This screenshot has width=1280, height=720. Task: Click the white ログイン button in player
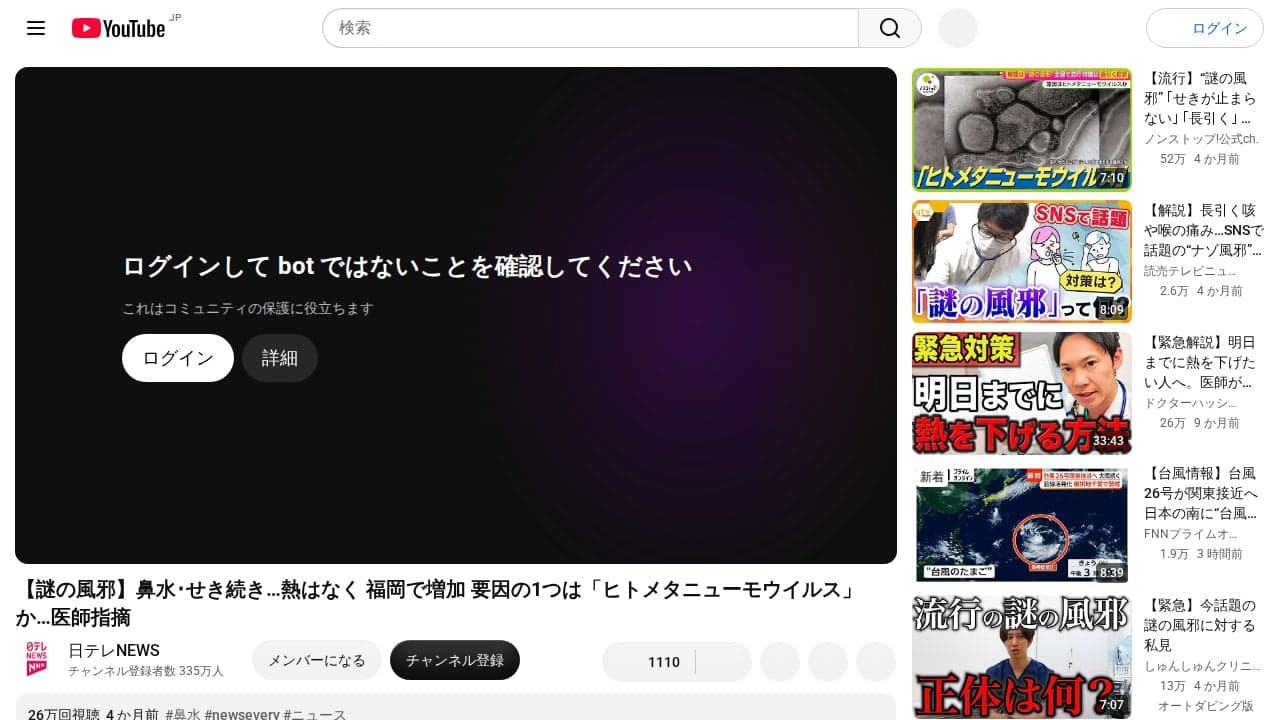tap(178, 358)
